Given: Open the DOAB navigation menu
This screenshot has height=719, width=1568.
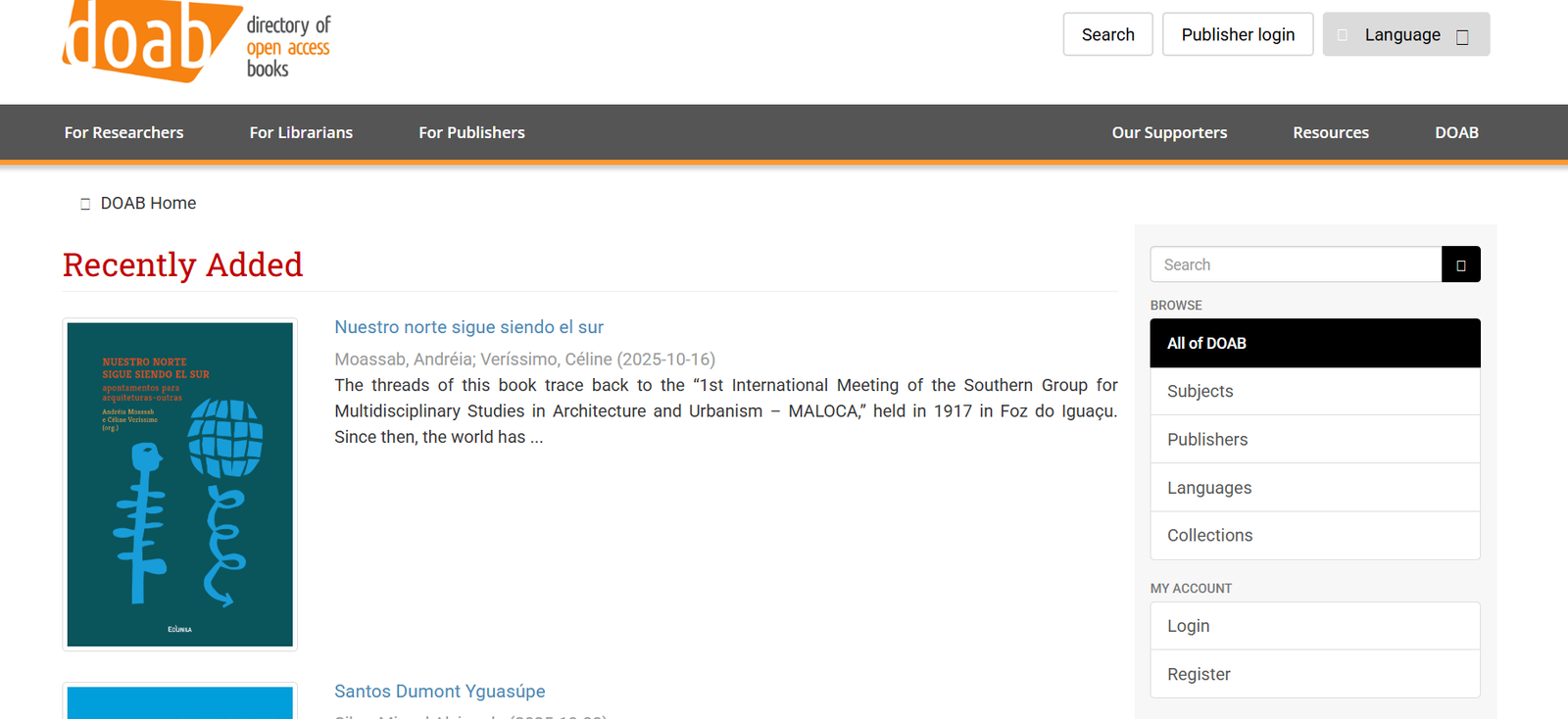Looking at the screenshot, I should point(1456,132).
